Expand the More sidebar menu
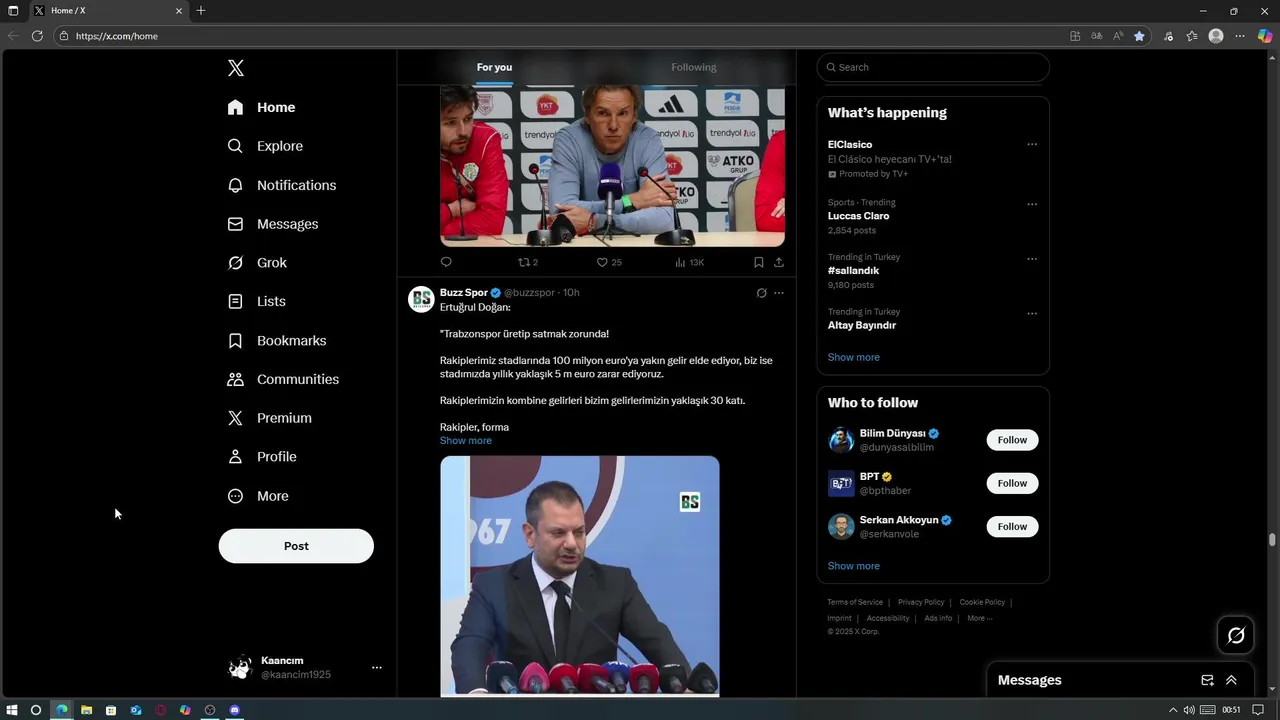Image resolution: width=1280 pixels, height=720 pixels. [x=258, y=496]
